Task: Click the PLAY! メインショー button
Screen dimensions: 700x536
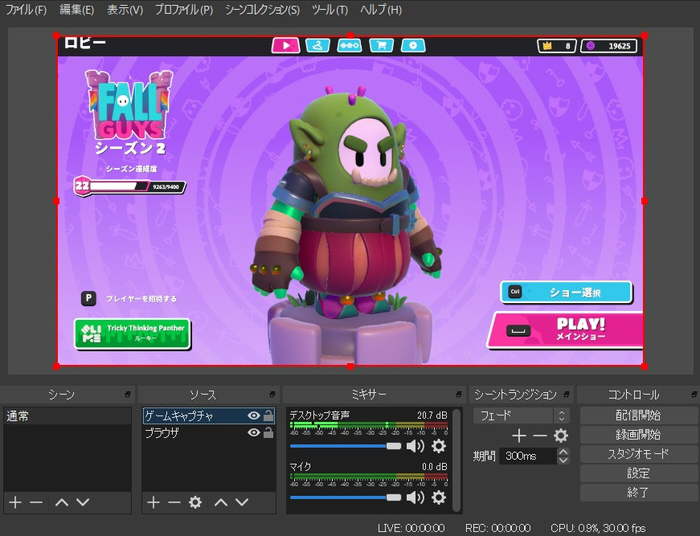Action: (x=565, y=330)
